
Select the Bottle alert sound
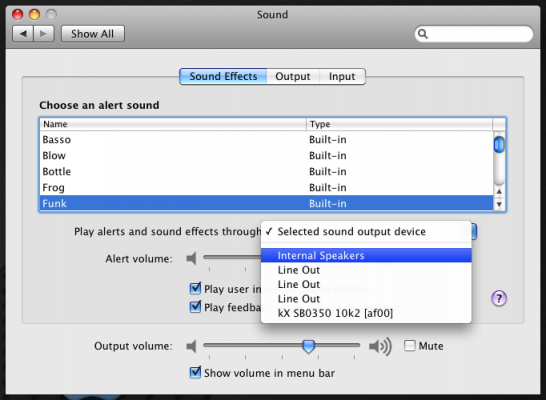point(266,172)
